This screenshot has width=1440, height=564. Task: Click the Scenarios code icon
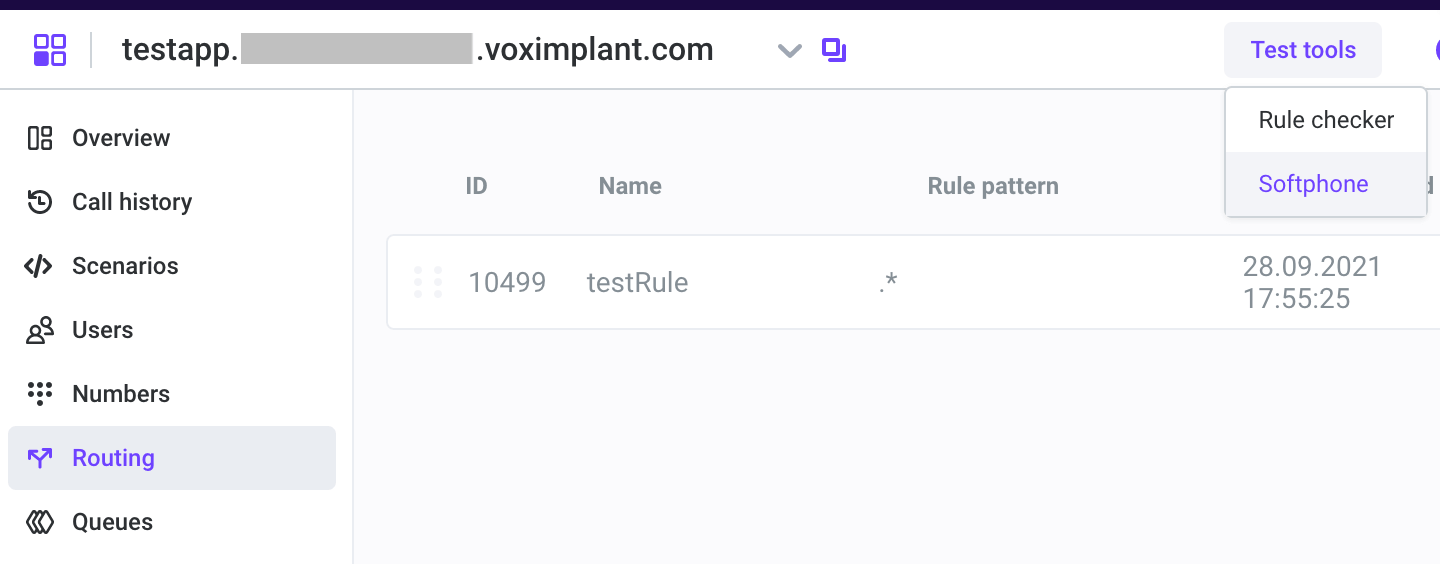pos(39,266)
